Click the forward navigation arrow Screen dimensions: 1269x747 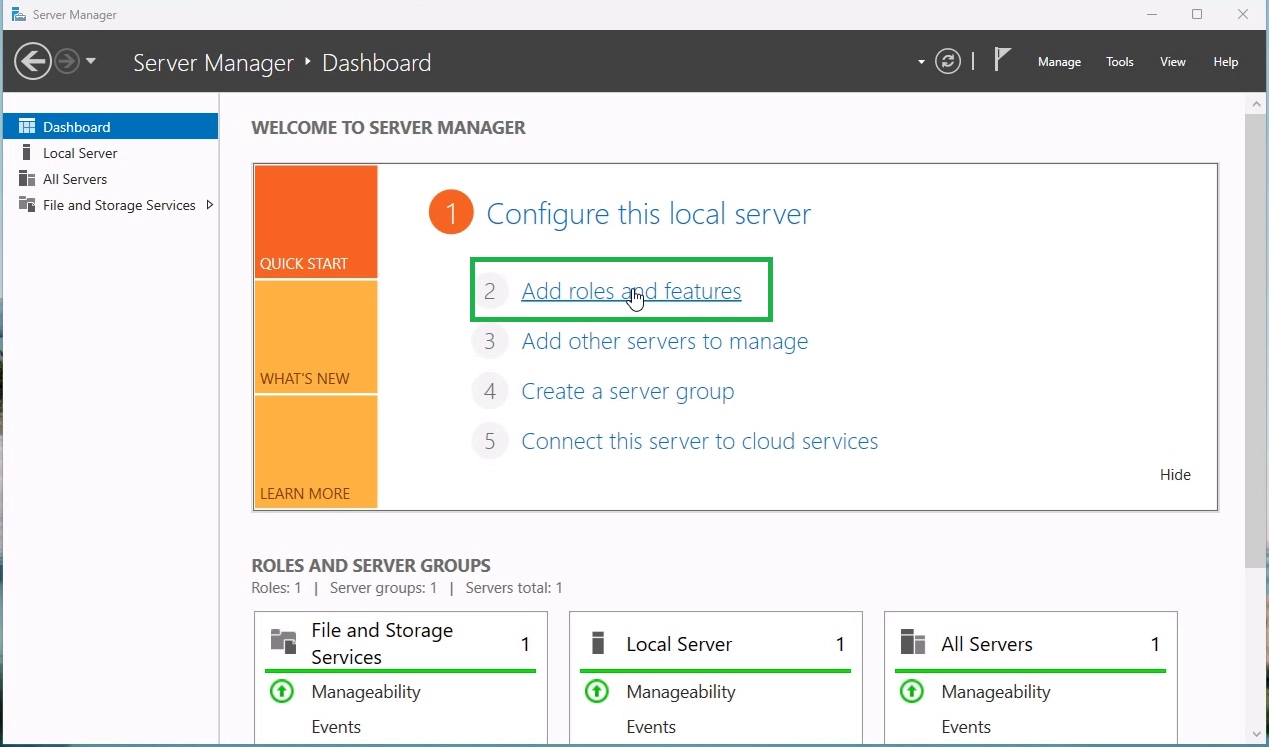coord(67,62)
